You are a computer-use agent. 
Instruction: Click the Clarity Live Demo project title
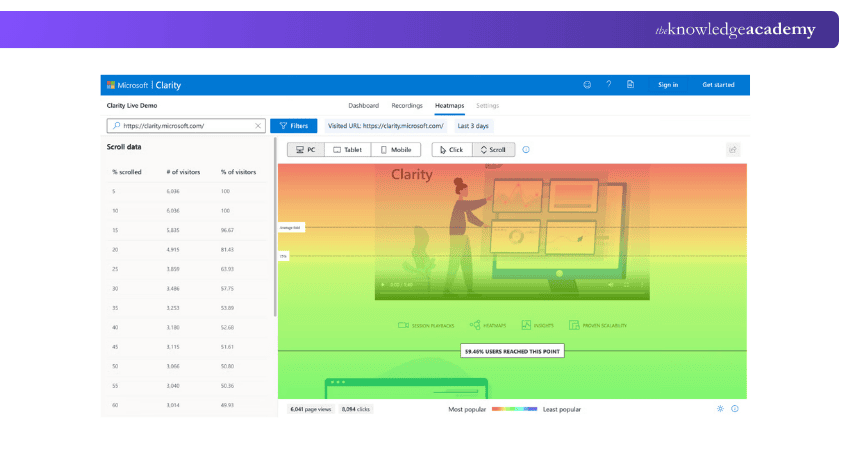pyautogui.click(x=132, y=106)
